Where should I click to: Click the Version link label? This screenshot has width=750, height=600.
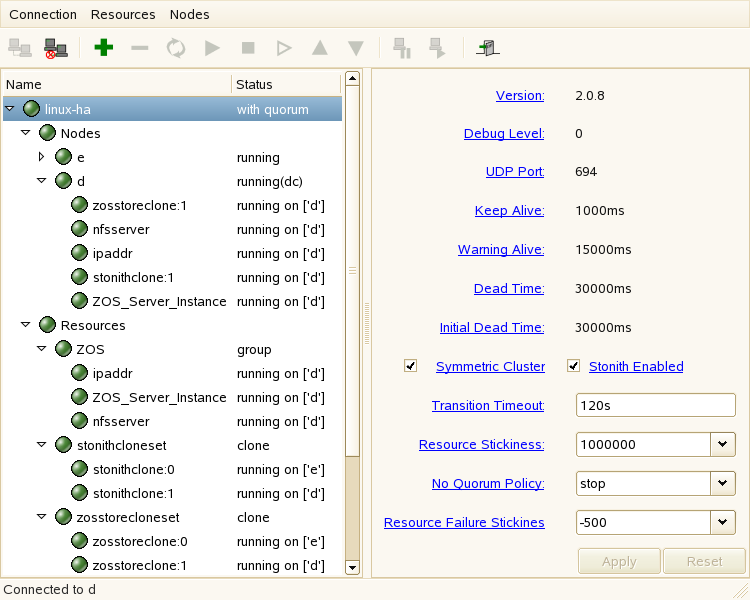pos(519,96)
